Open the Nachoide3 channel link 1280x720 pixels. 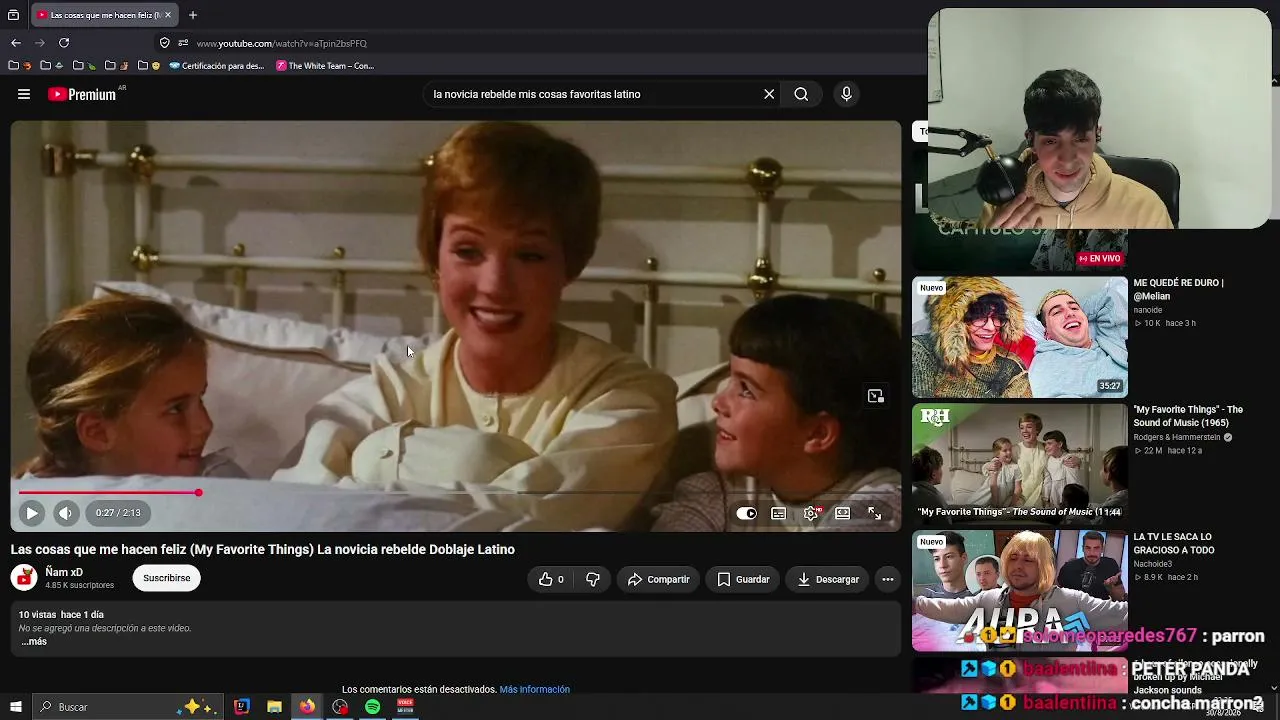click(x=1152, y=564)
